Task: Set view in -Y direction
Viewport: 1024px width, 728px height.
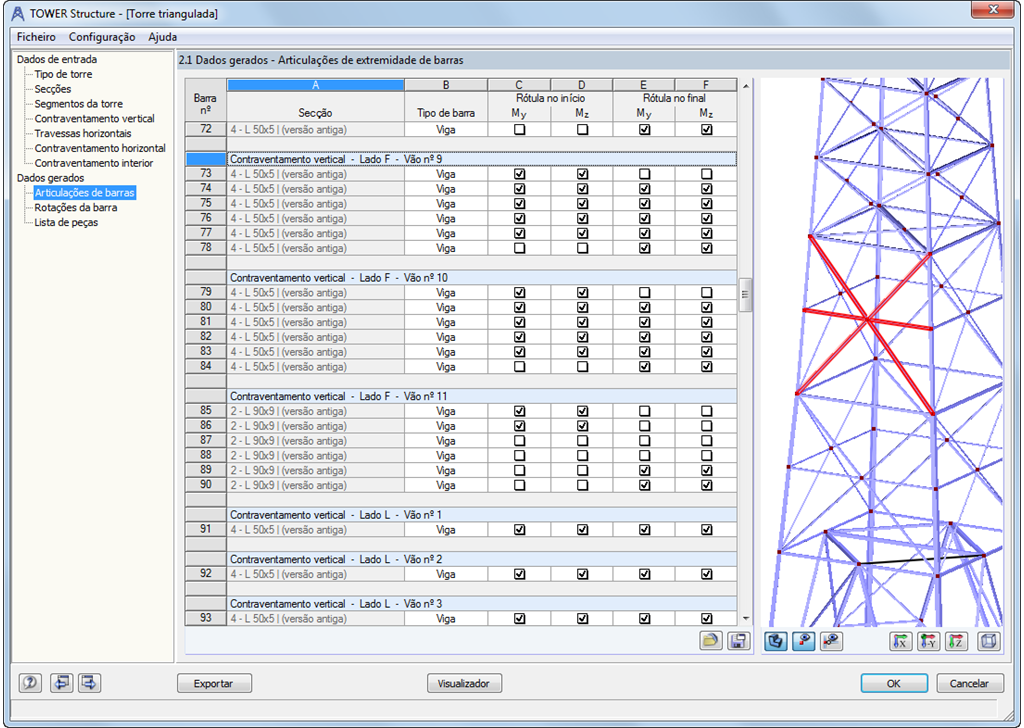Action: pyautogui.click(x=928, y=641)
